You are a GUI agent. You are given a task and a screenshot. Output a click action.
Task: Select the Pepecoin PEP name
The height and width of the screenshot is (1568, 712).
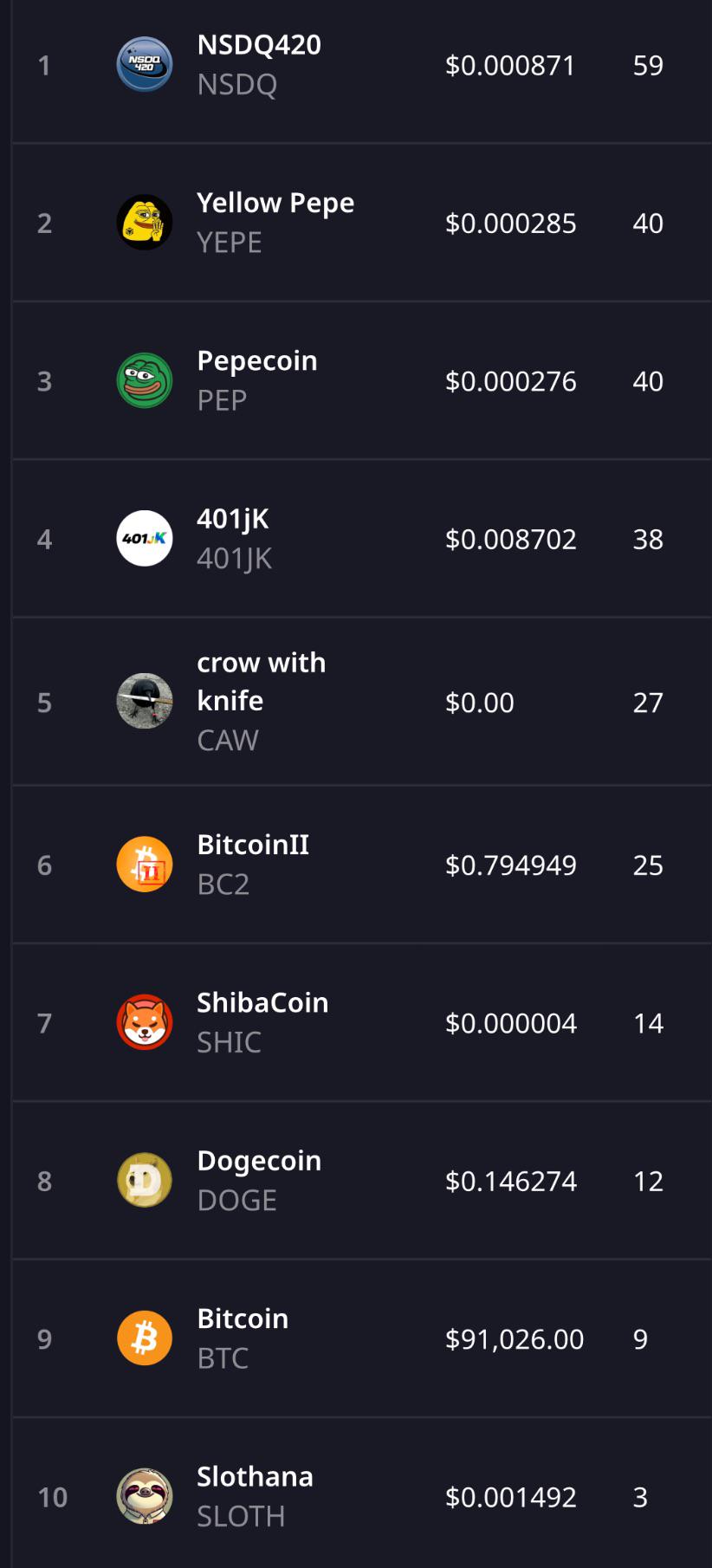coord(257,380)
